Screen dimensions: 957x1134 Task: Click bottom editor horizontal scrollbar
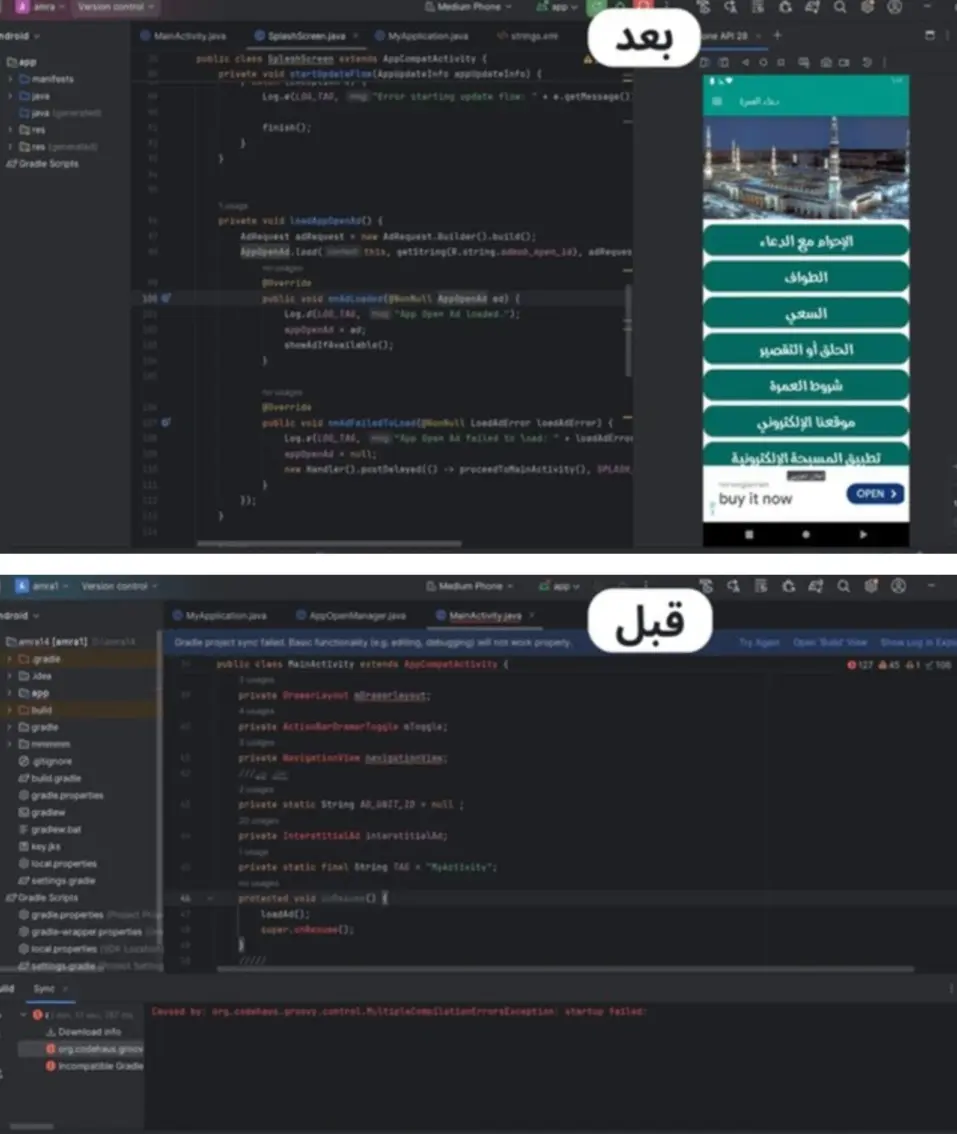coord(566,968)
